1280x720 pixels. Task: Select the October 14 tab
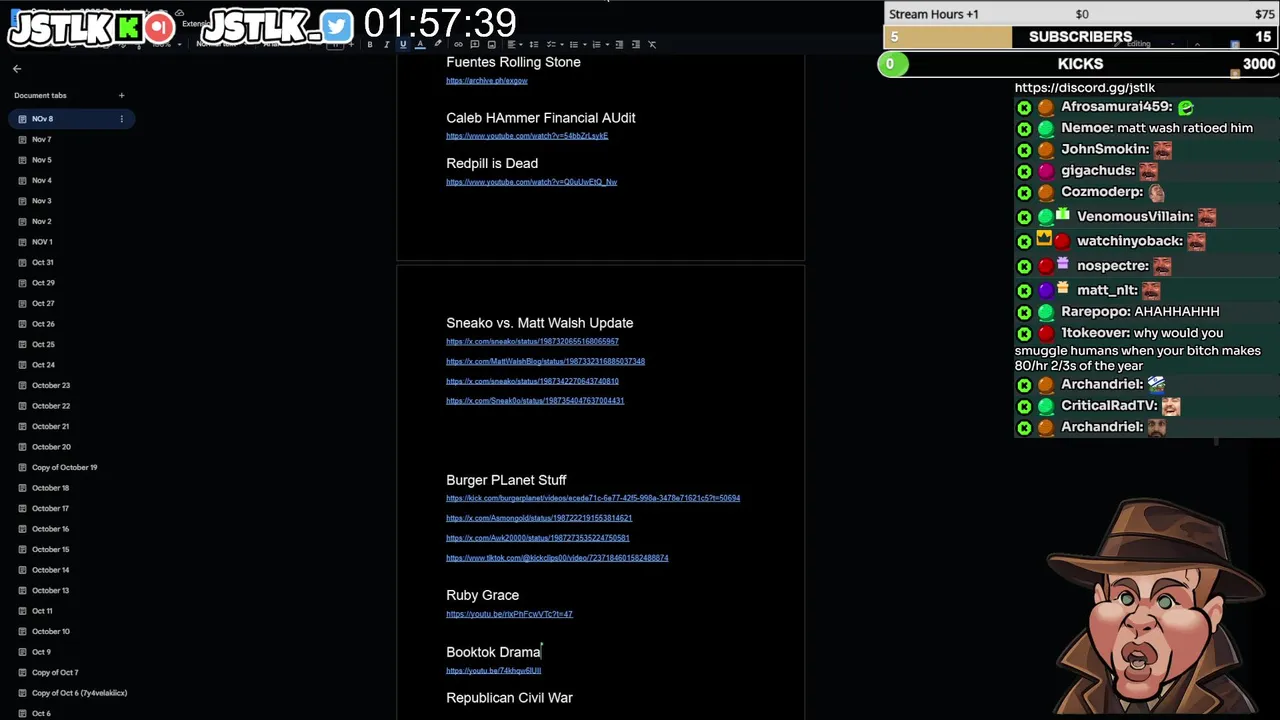click(x=50, y=570)
